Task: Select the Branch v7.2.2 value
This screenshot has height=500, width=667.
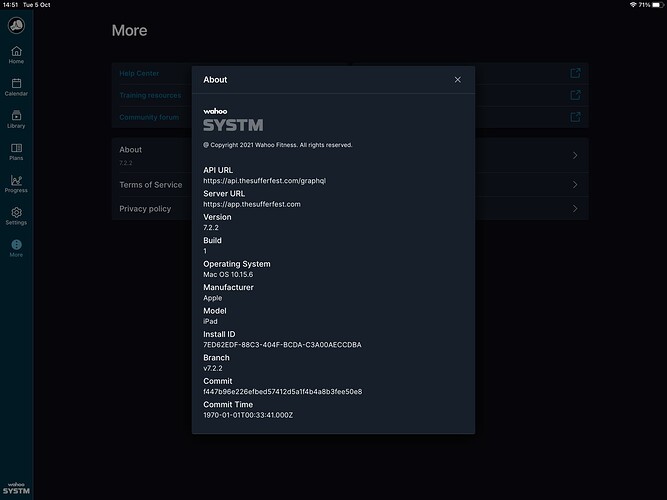Action: pos(213,368)
